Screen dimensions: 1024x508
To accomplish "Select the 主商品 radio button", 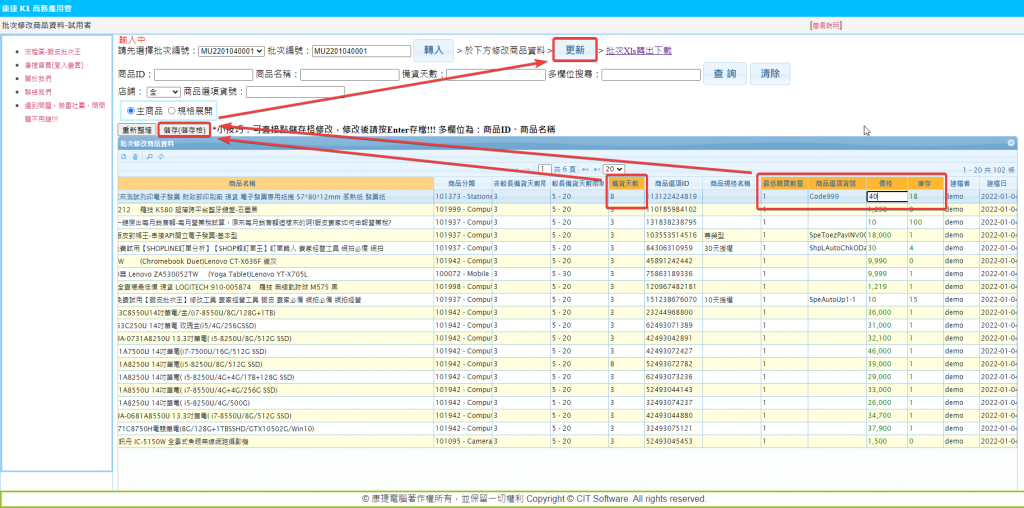I will pyautogui.click(x=130, y=110).
